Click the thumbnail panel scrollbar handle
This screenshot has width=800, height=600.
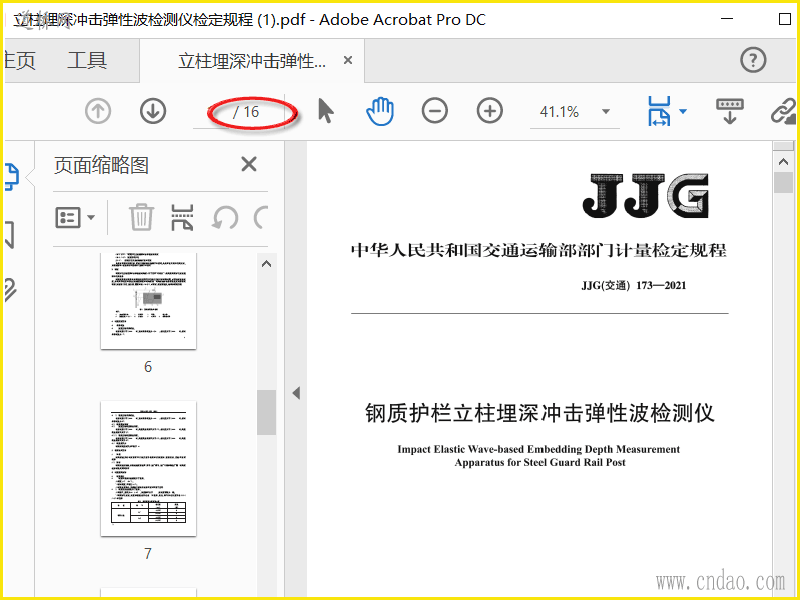(266, 412)
